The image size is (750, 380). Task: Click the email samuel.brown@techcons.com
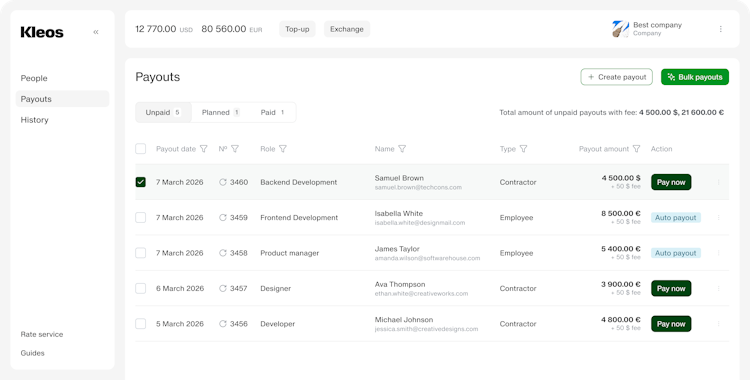pyautogui.click(x=418, y=188)
